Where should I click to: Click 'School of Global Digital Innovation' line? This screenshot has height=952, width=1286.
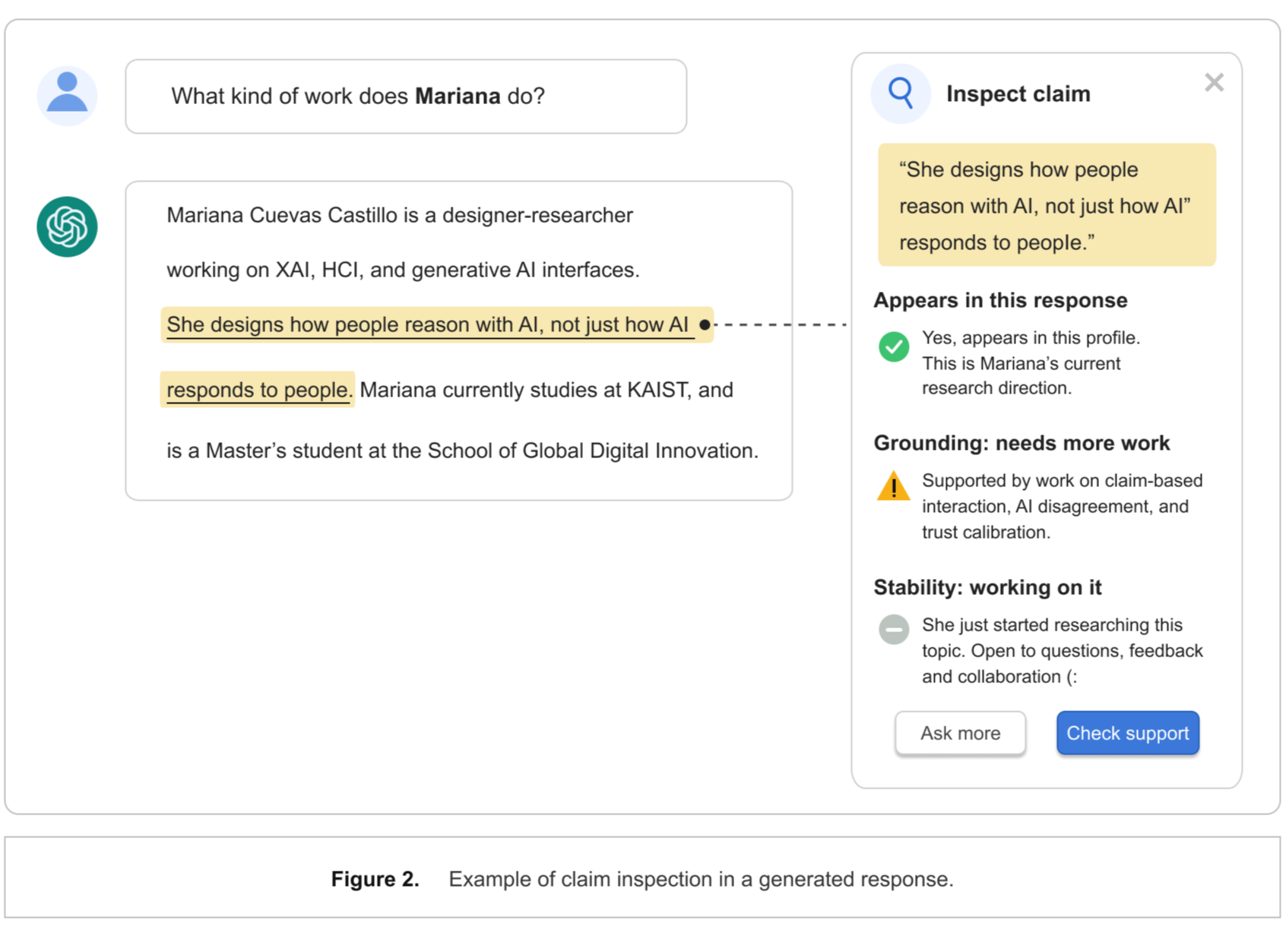pos(462,451)
